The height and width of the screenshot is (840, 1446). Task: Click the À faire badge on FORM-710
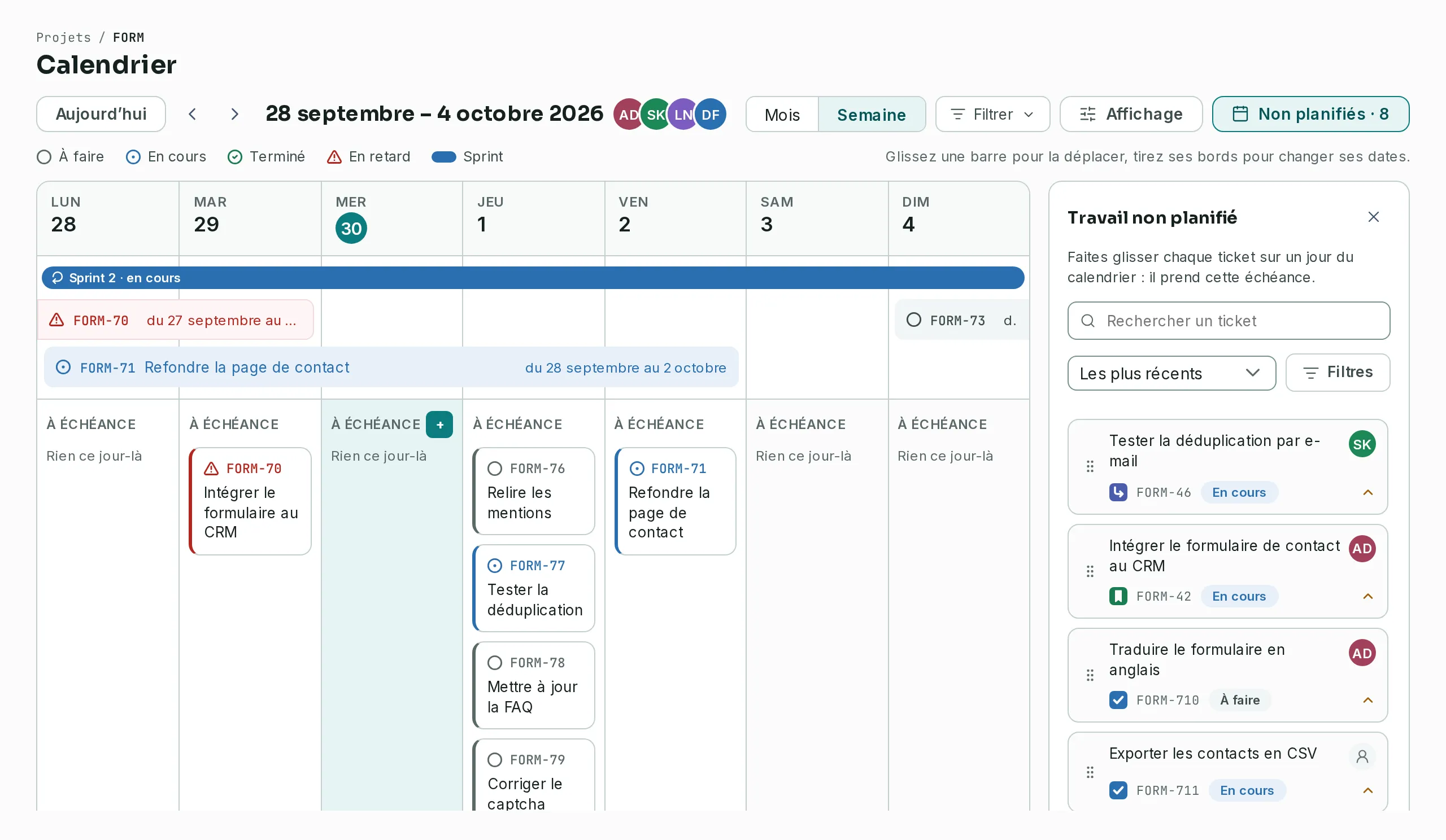click(1239, 699)
